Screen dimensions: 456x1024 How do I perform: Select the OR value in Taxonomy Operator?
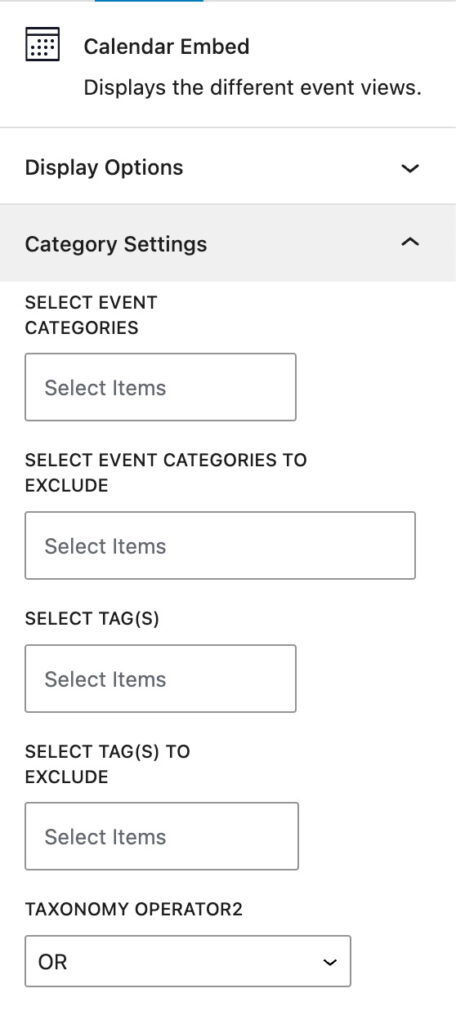pyautogui.click(x=187, y=961)
